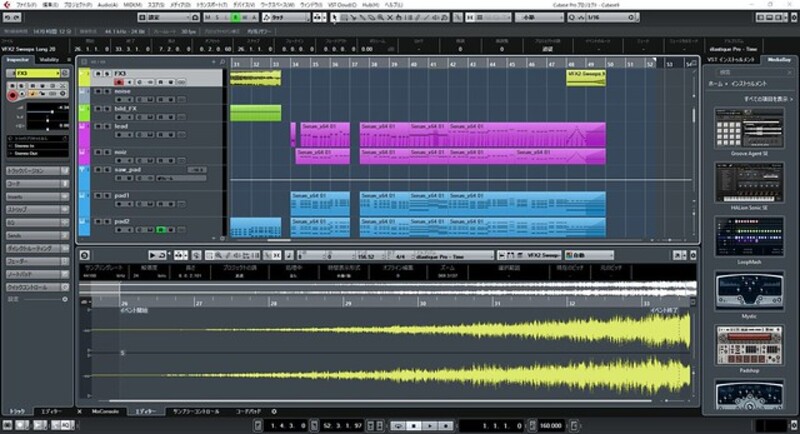Open HALion Sonic SE instrument thumbnail
Viewport: 800px width, 434px height.
pyautogui.click(x=748, y=182)
